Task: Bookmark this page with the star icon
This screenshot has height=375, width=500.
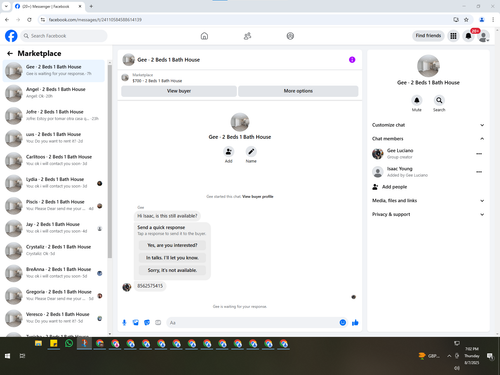Action: coord(466,20)
